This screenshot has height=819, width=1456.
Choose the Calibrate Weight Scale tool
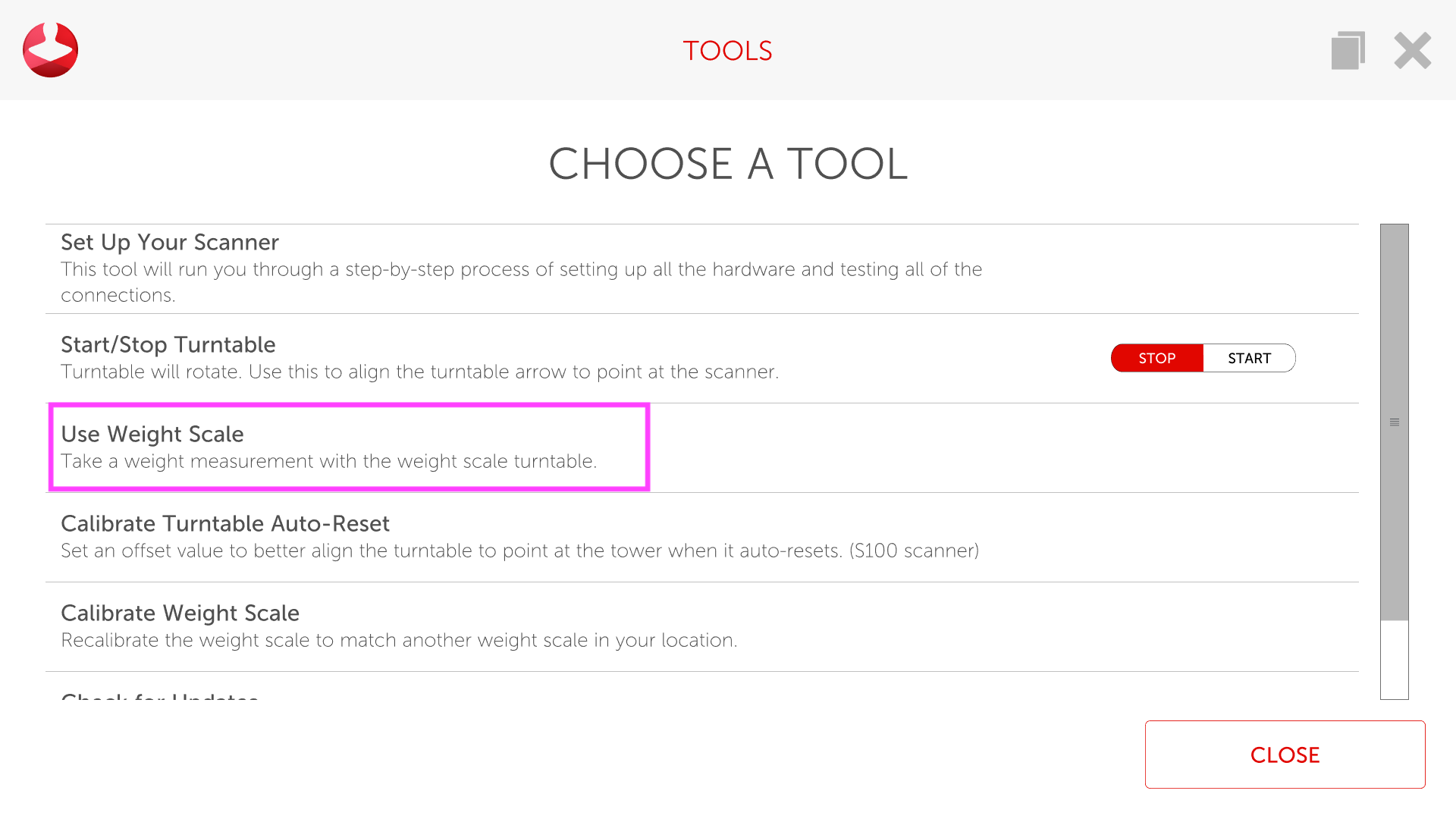180,613
